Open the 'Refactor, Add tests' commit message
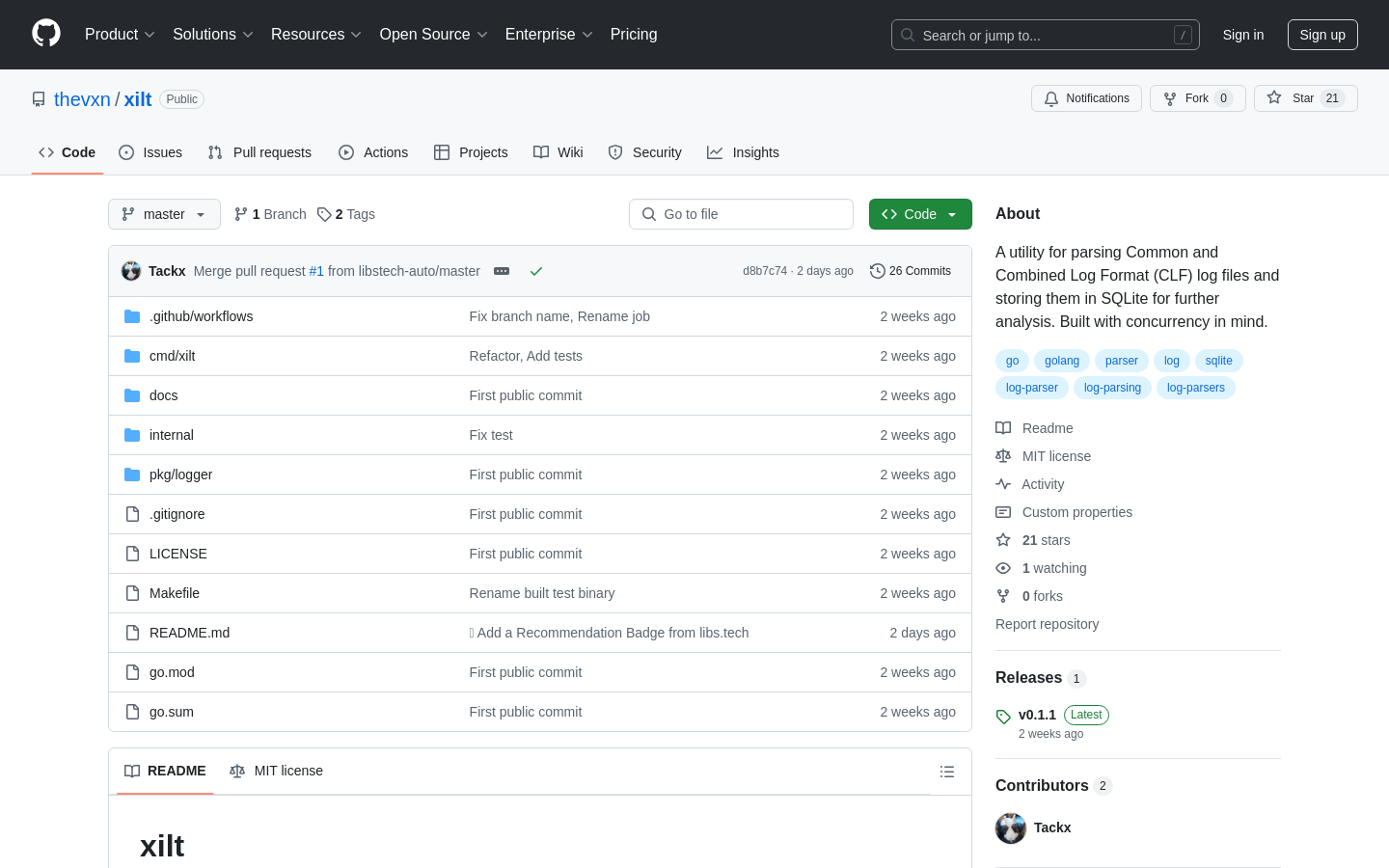Screen dimensions: 1389x868 point(526,356)
